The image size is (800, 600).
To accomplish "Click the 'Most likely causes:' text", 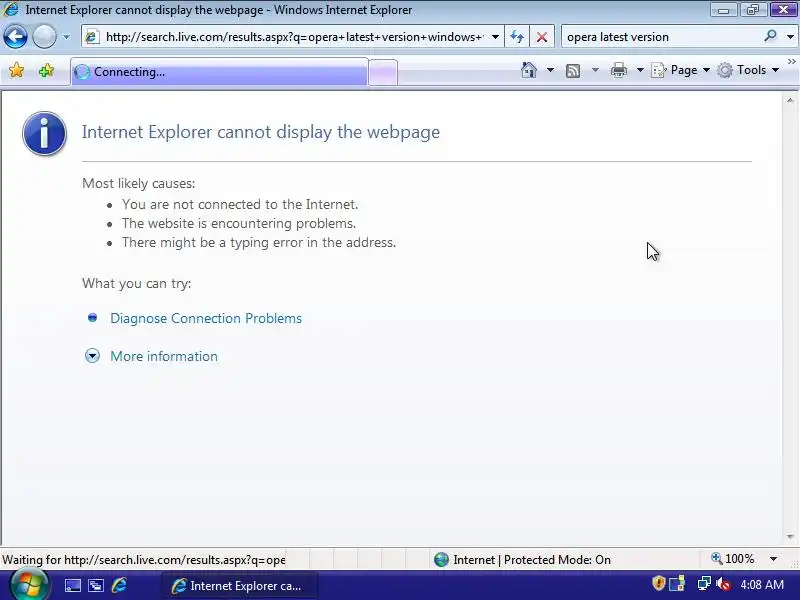I will [x=139, y=183].
